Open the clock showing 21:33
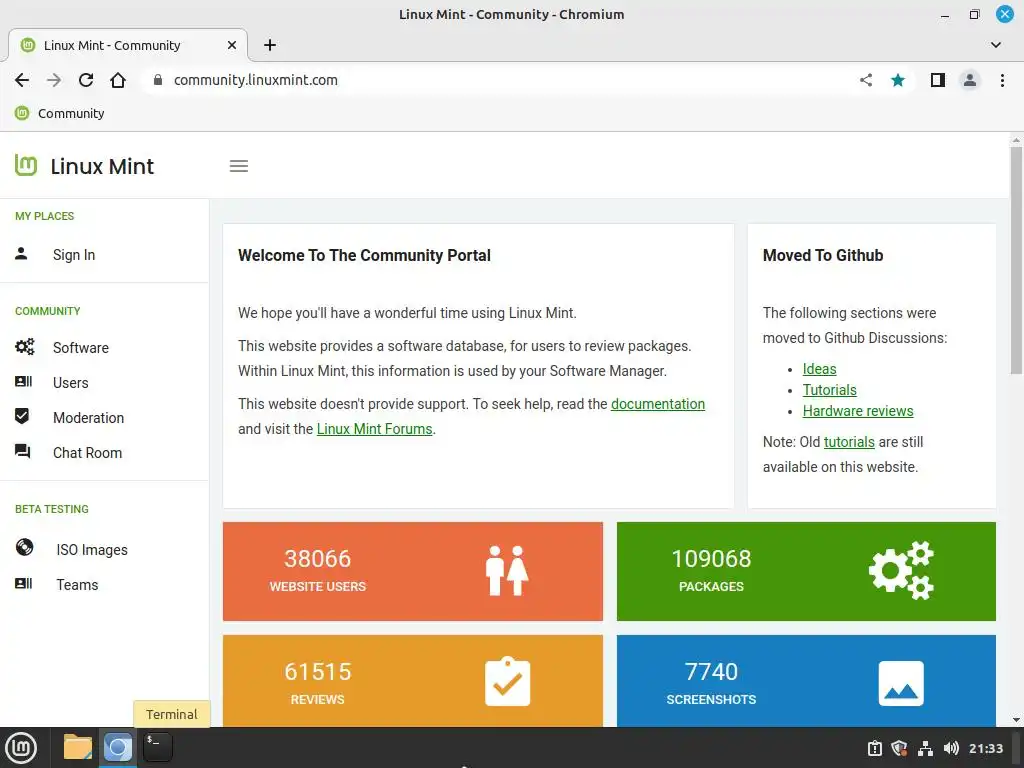The image size is (1024, 768). coord(986,748)
